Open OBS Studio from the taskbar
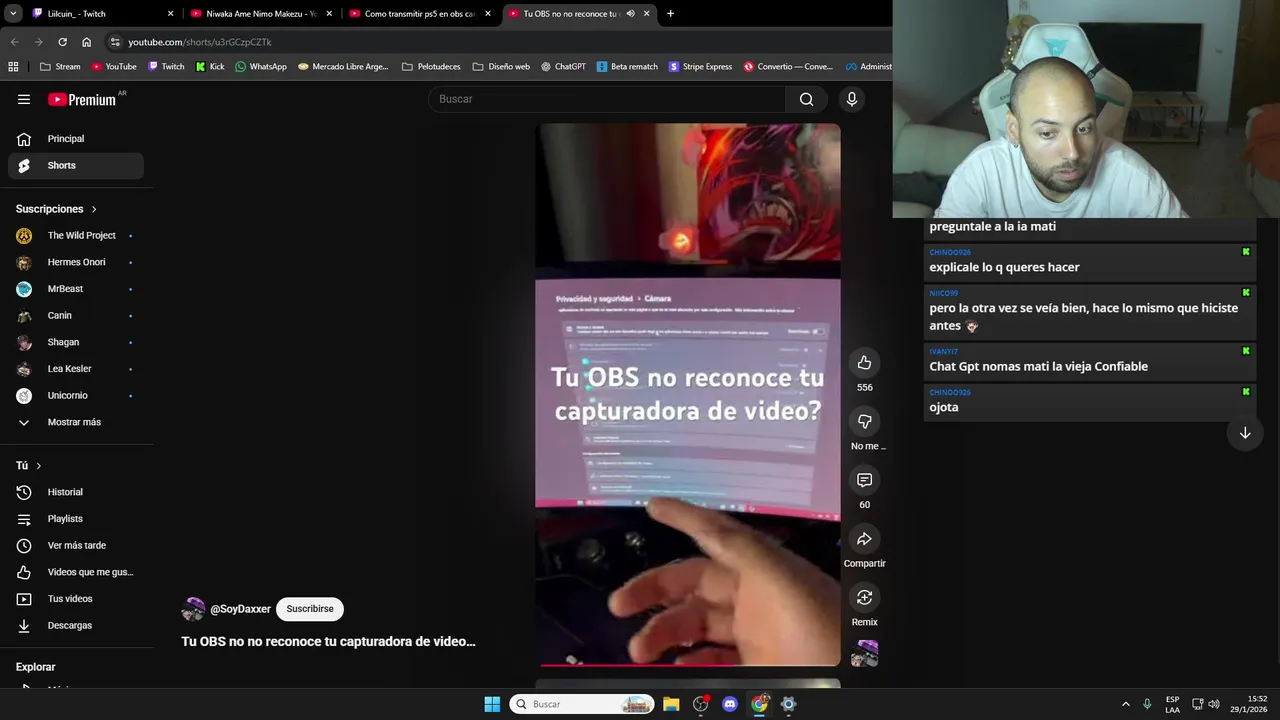This screenshot has height=720, width=1280. (701, 704)
